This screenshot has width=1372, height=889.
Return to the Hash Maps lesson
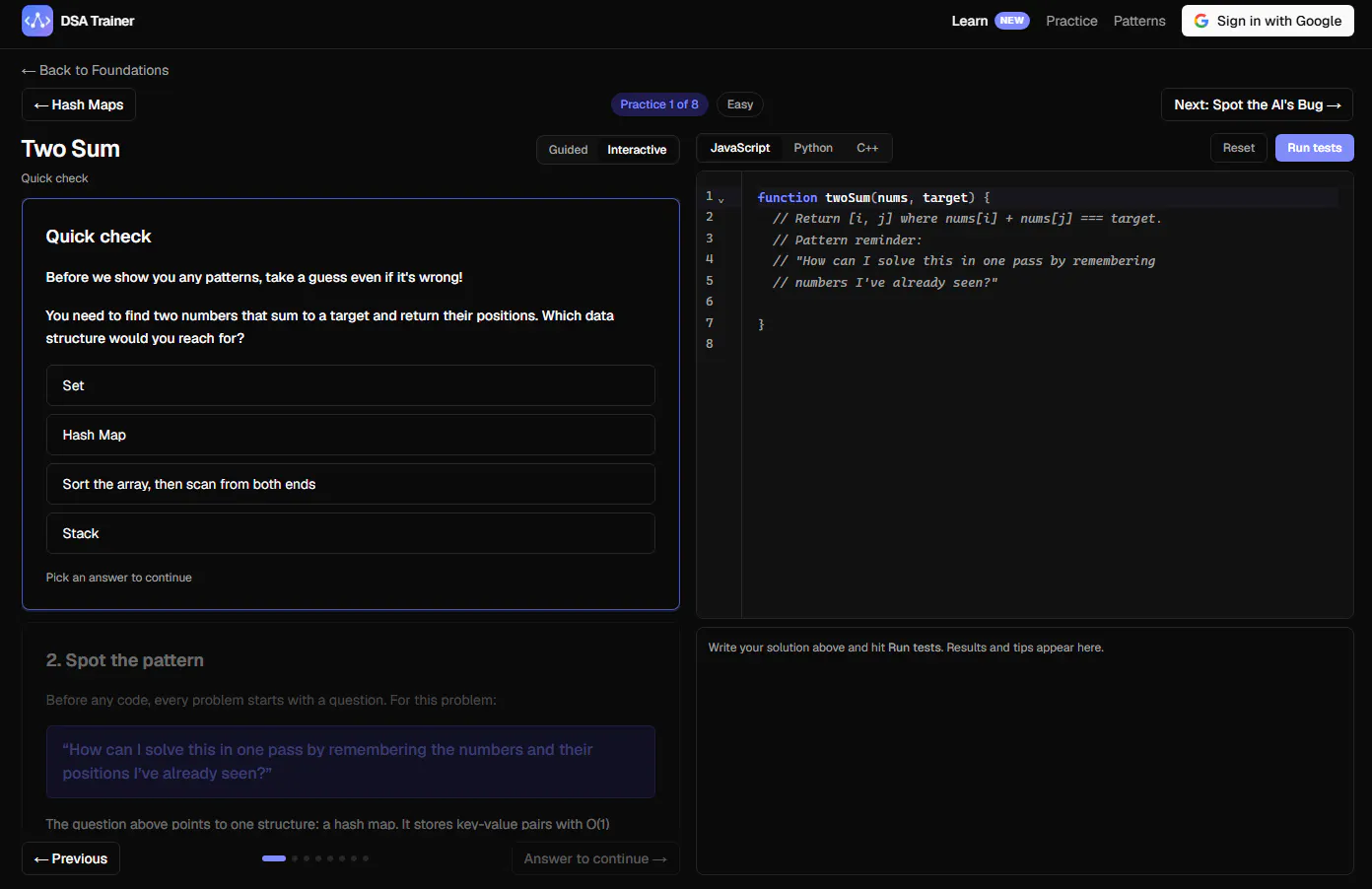pos(79,104)
